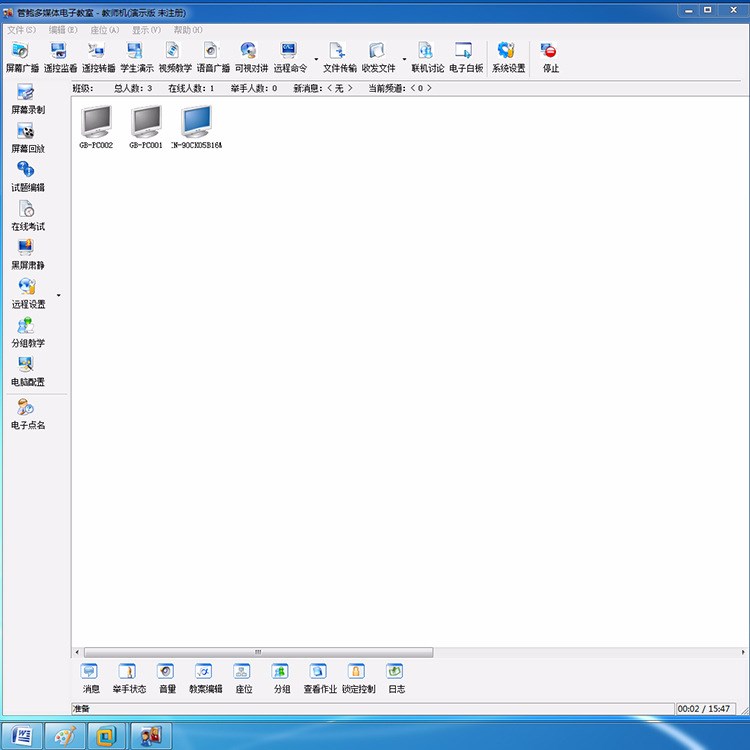Launch 学生演示 student demonstration
This screenshot has width=750, height=750.
[x=136, y=57]
